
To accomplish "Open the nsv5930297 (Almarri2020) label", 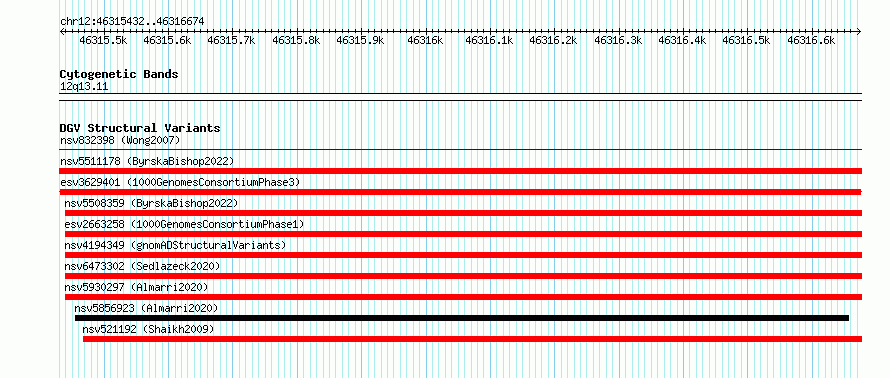I will 136,287.
